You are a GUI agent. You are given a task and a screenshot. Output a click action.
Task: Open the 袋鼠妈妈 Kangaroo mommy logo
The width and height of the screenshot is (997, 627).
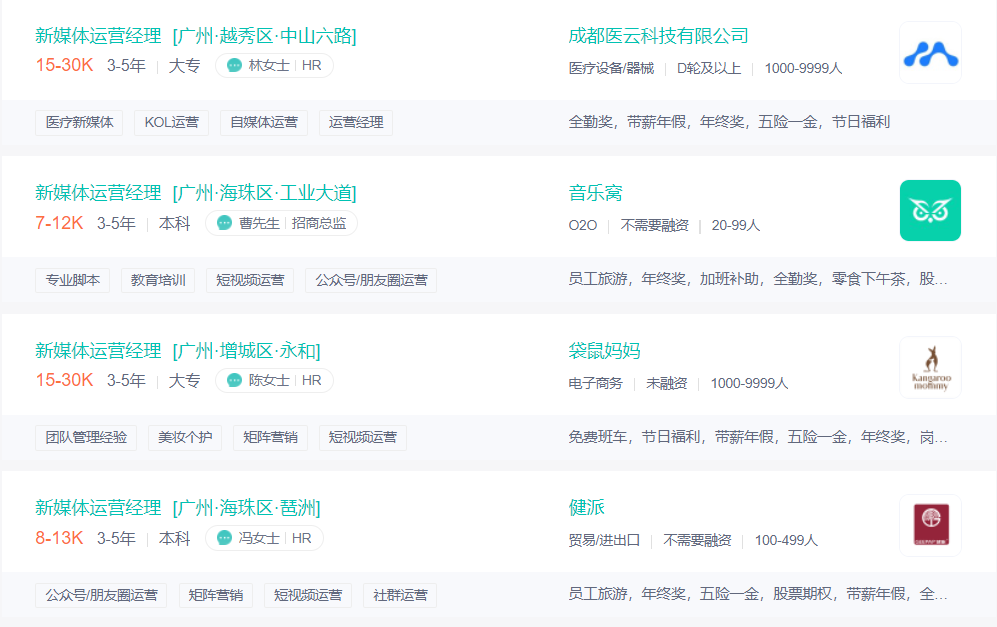pyautogui.click(x=930, y=368)
